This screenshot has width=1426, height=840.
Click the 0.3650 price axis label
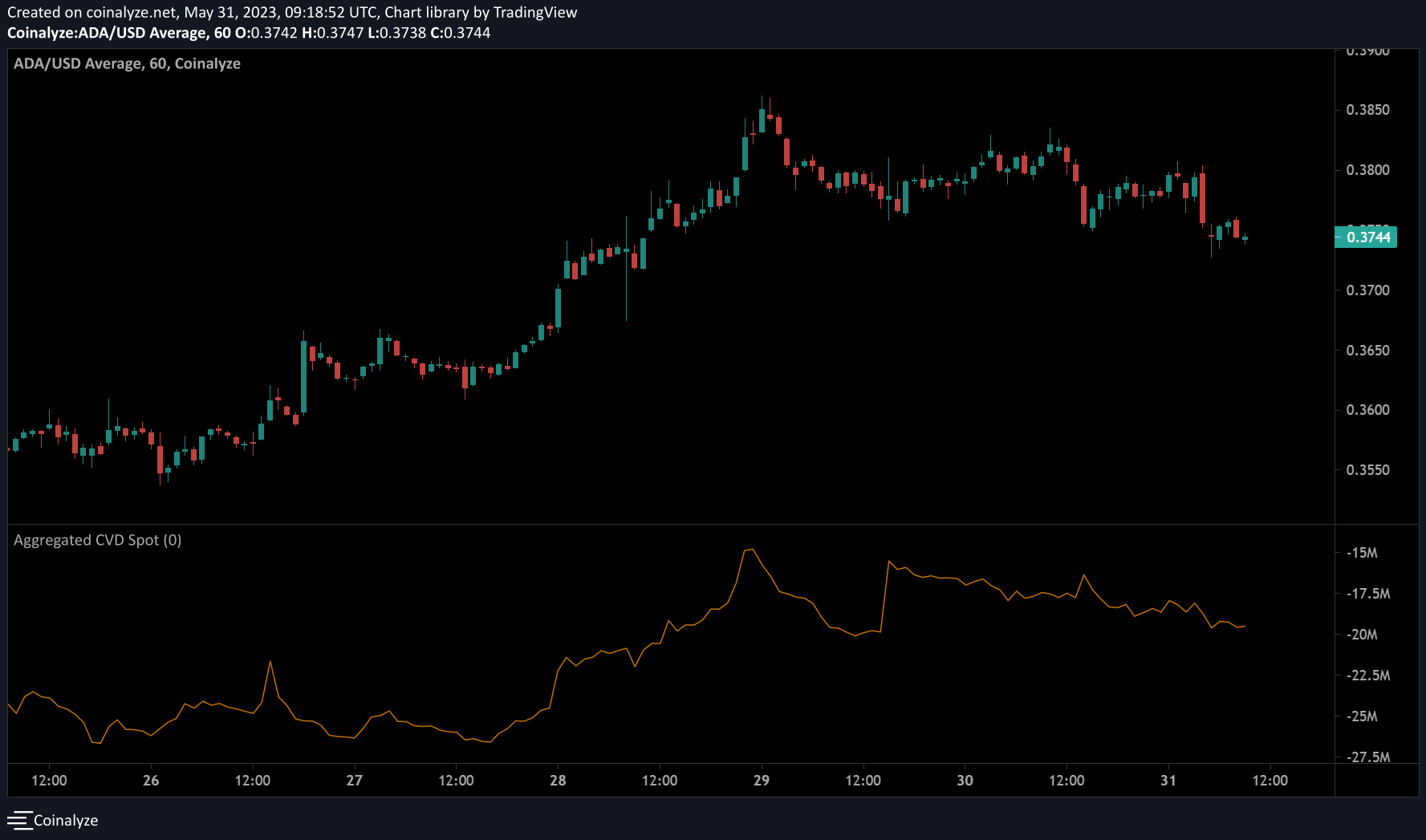click(x=1367, y=351)
